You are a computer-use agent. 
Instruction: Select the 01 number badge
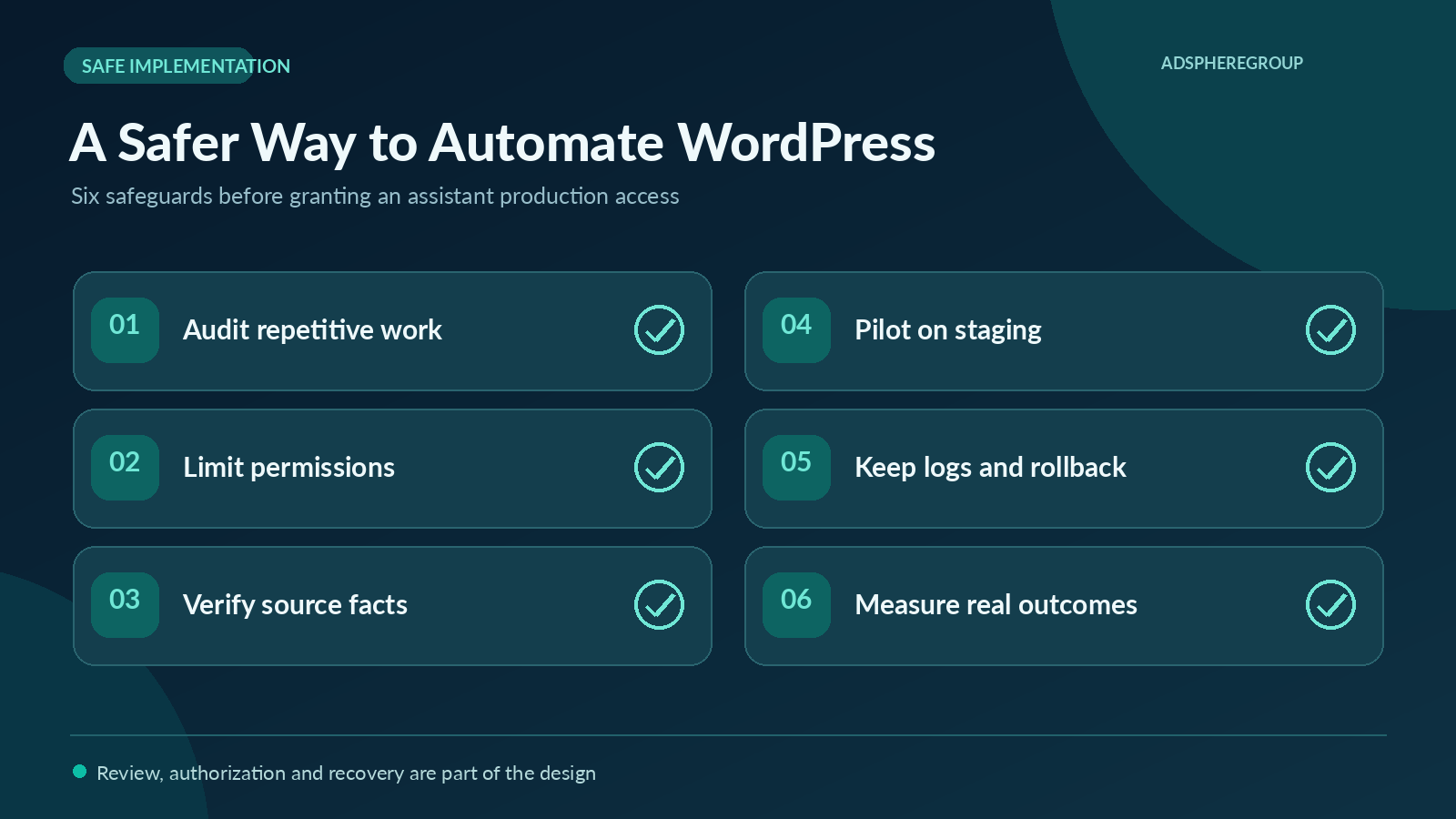coord(125,330)
